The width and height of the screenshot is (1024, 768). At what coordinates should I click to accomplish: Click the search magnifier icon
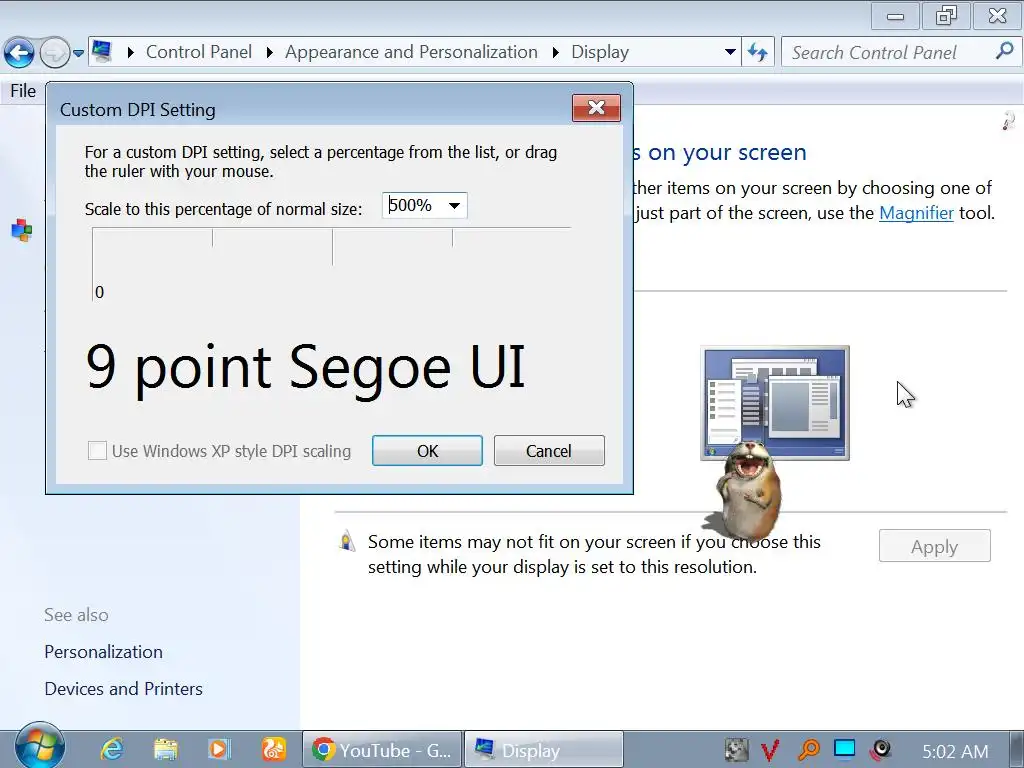pyautogui.click(x=1004, y=51)
